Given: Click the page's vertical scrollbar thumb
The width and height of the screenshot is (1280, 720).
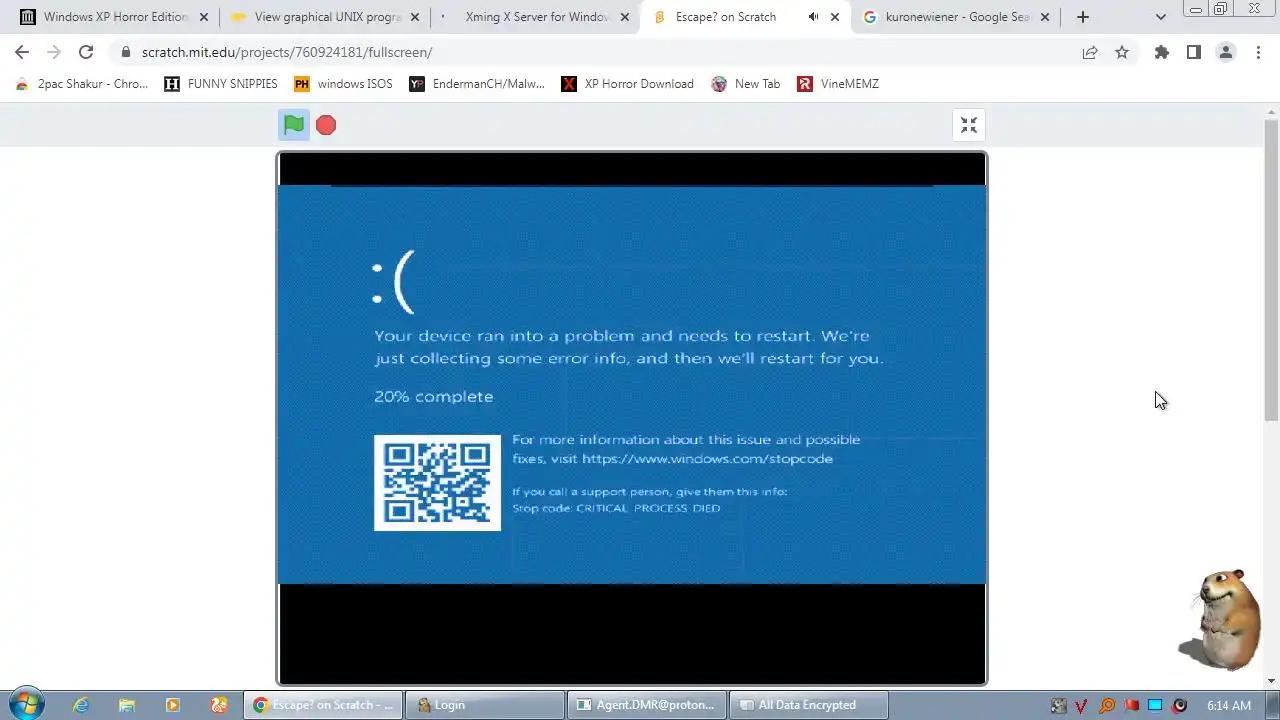Looking at the screenshot, I should click(x=1271, y=270).
